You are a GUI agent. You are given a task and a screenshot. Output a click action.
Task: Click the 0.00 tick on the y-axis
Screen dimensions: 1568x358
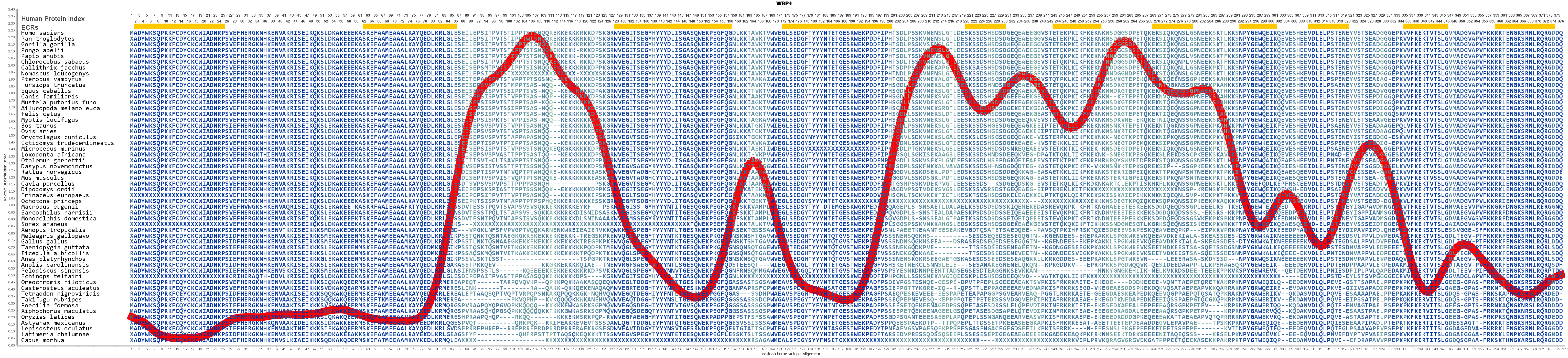[x=12, y=345]
